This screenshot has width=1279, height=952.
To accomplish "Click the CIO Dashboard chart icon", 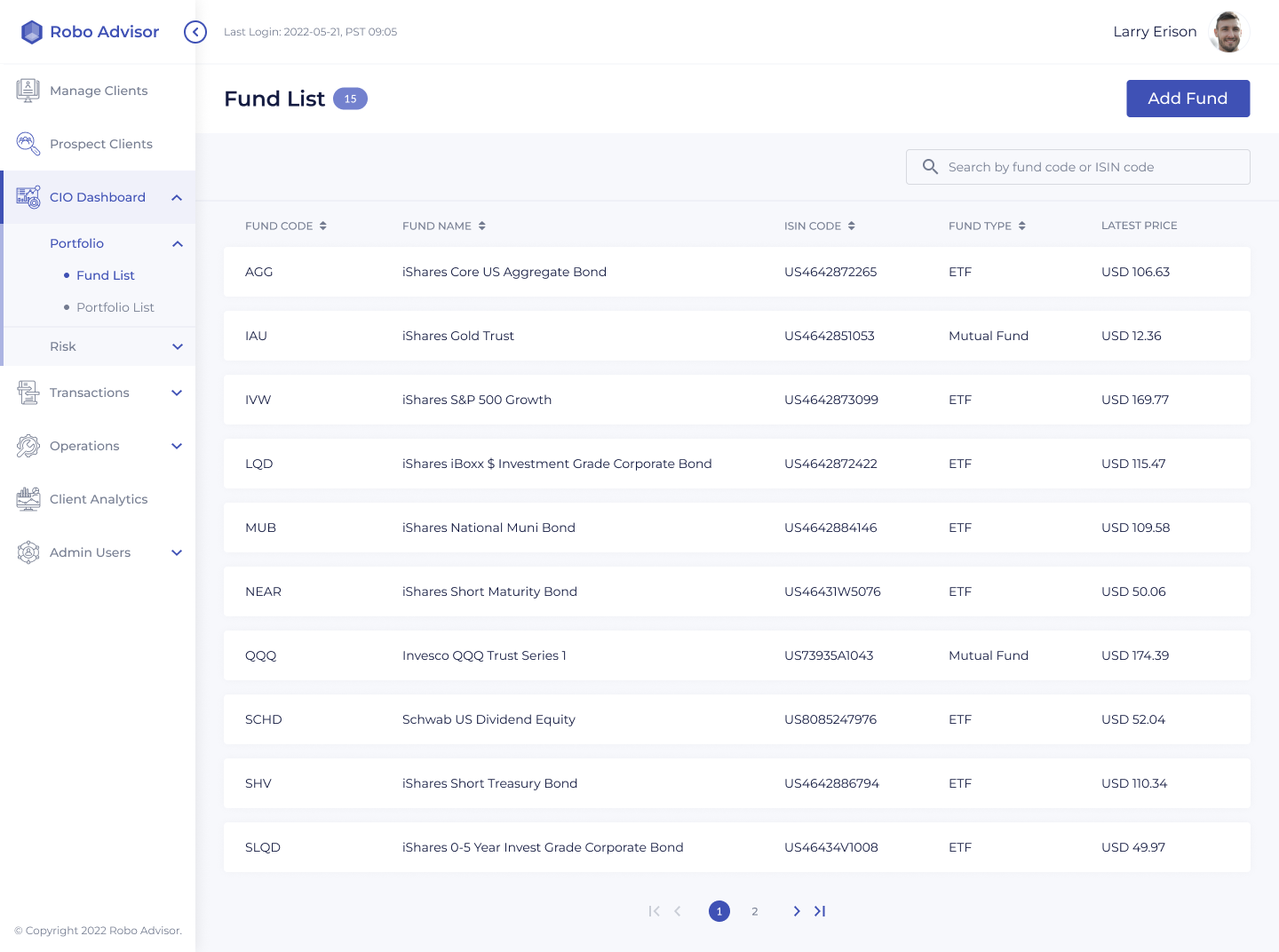I will 28,197.
